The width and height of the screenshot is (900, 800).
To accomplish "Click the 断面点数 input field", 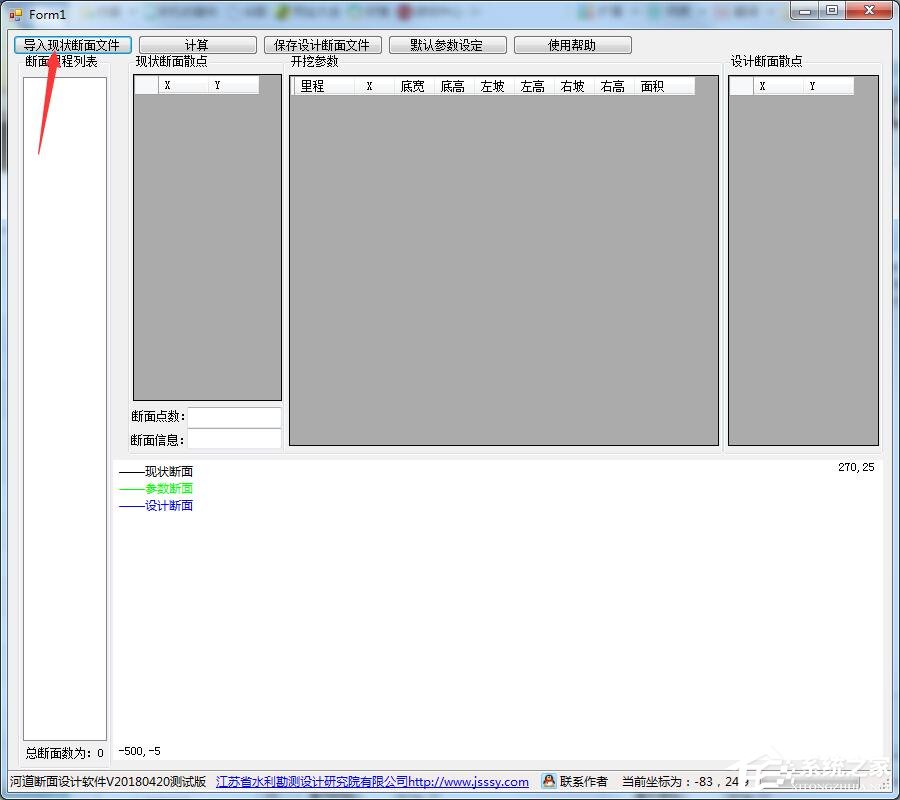I will [234, 417].
